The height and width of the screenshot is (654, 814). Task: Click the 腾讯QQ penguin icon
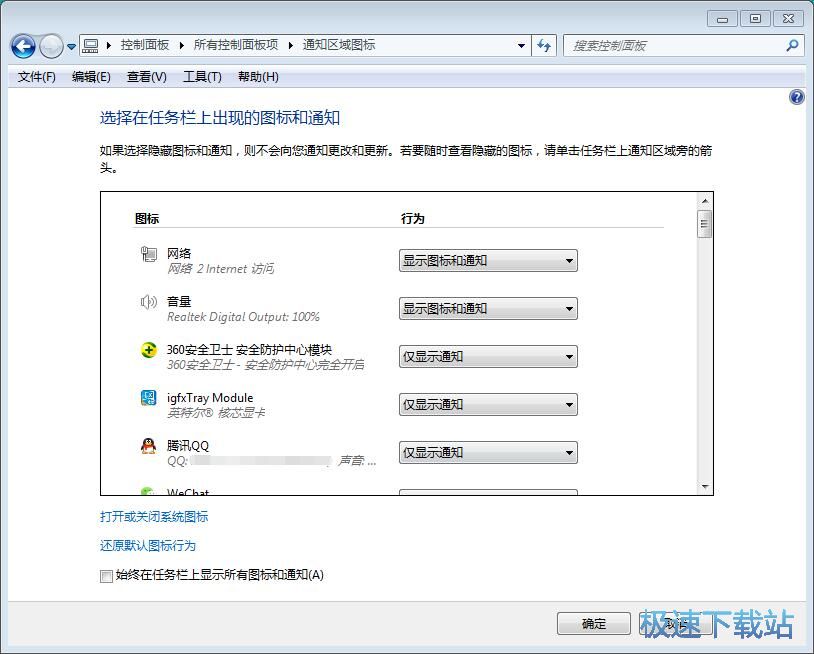pyautogui.click(x=148, y=446)
